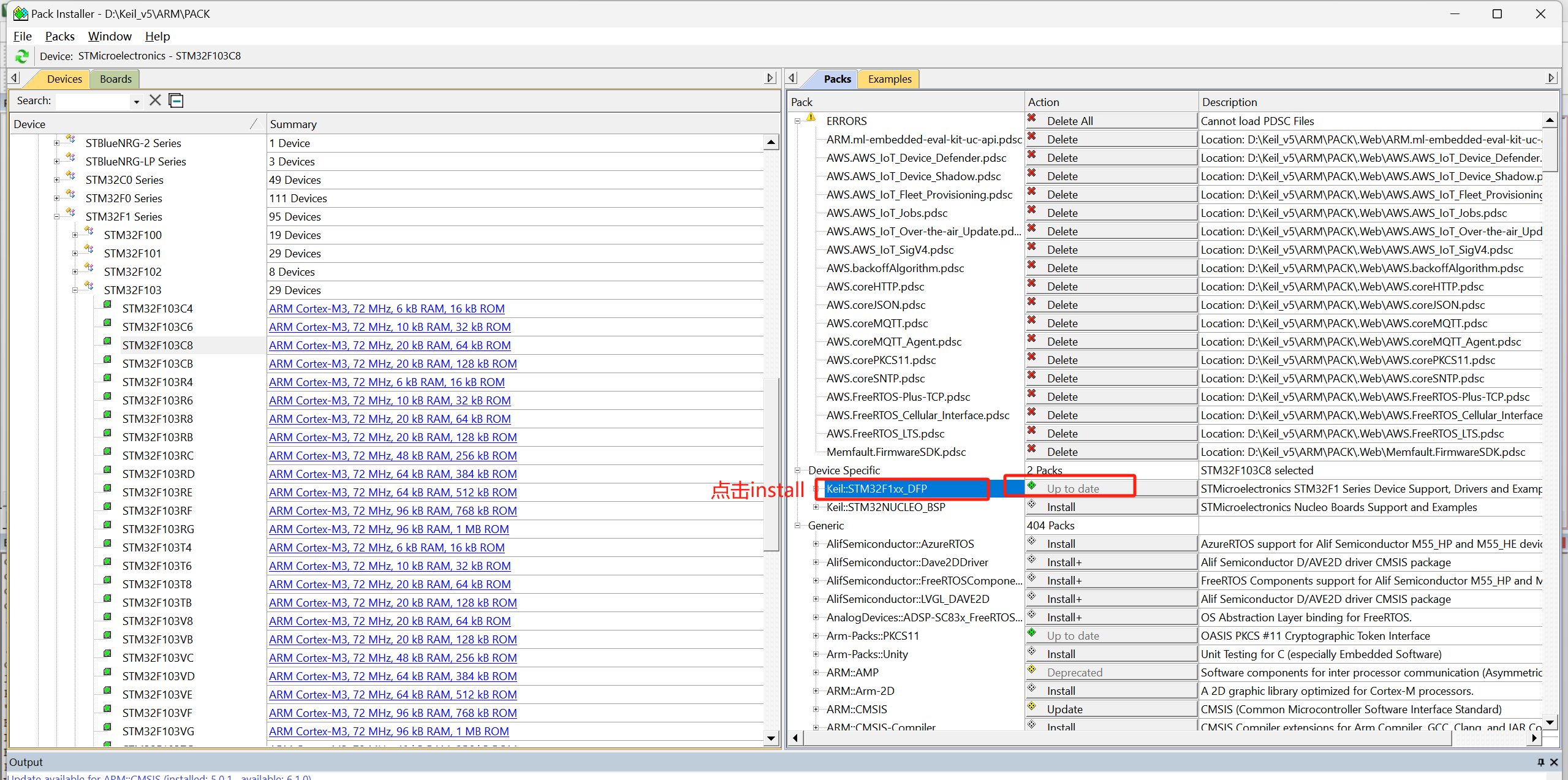Select STM32F103RB in device tree
The height and width of the screenshot is (780, 1568).
157,437
